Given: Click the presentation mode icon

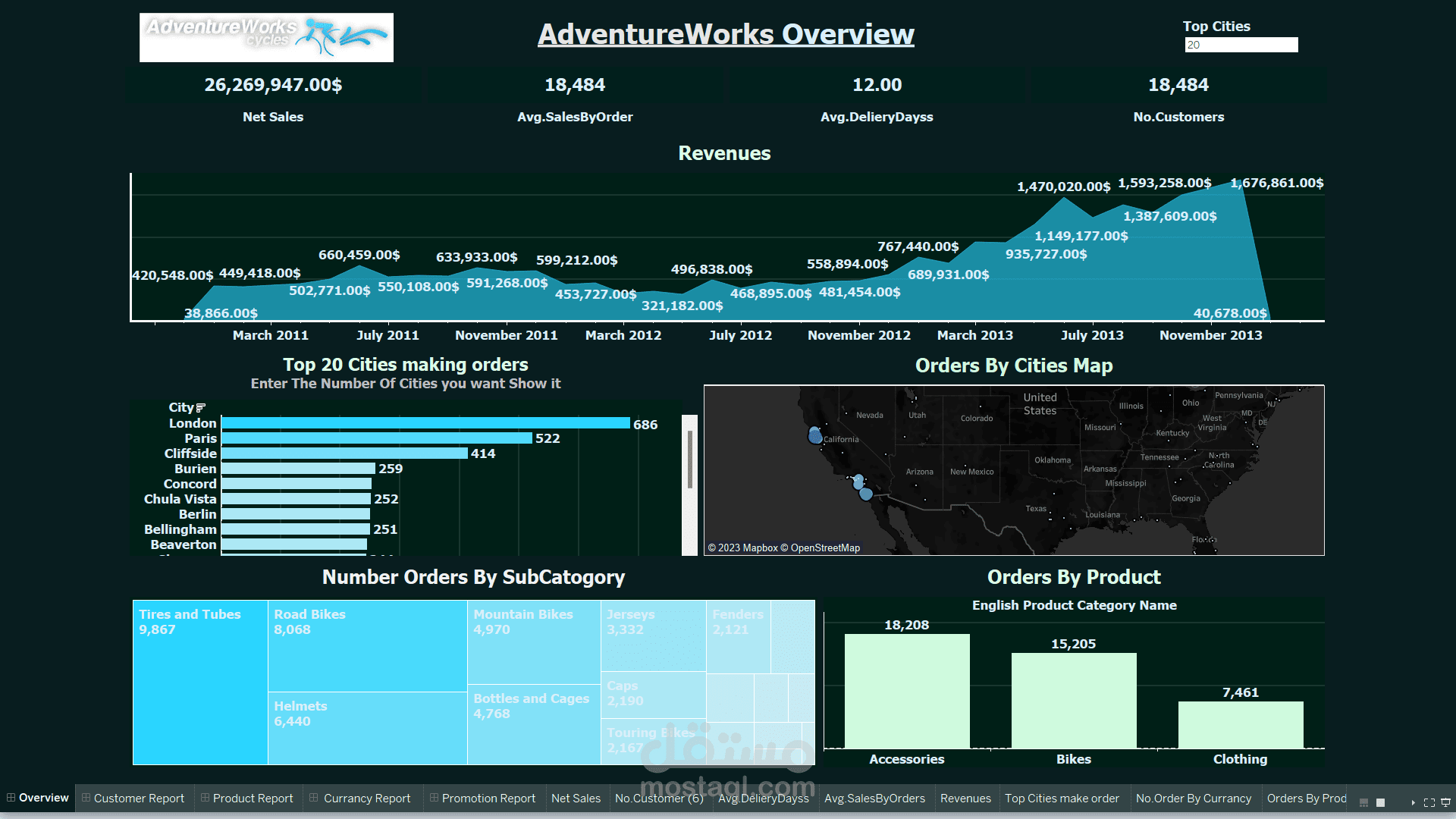Looking at the screenshot, I should click(x=1445, y=802).
